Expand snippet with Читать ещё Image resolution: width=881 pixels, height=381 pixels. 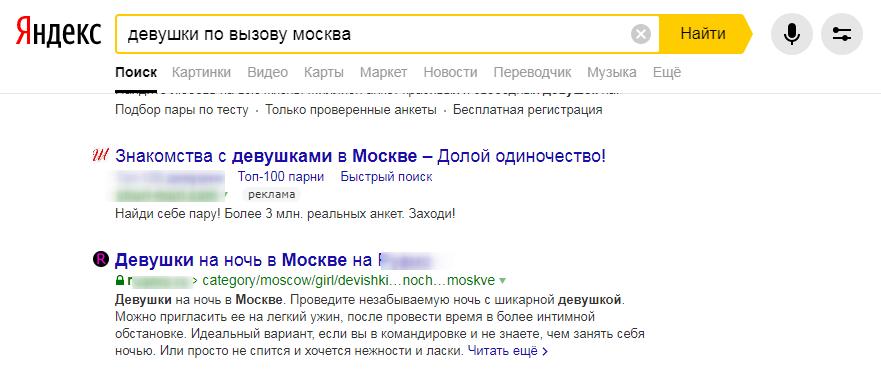[508, 352]
